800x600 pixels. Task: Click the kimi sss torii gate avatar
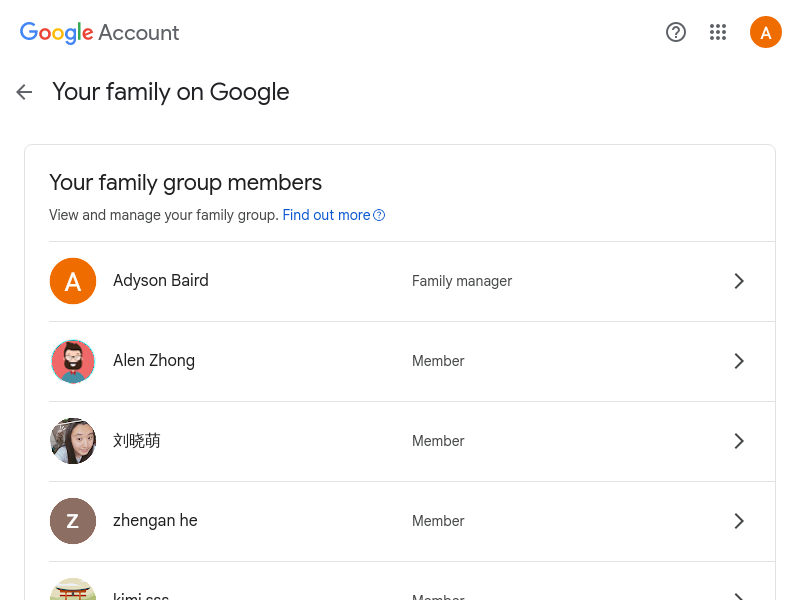[73, 589]
